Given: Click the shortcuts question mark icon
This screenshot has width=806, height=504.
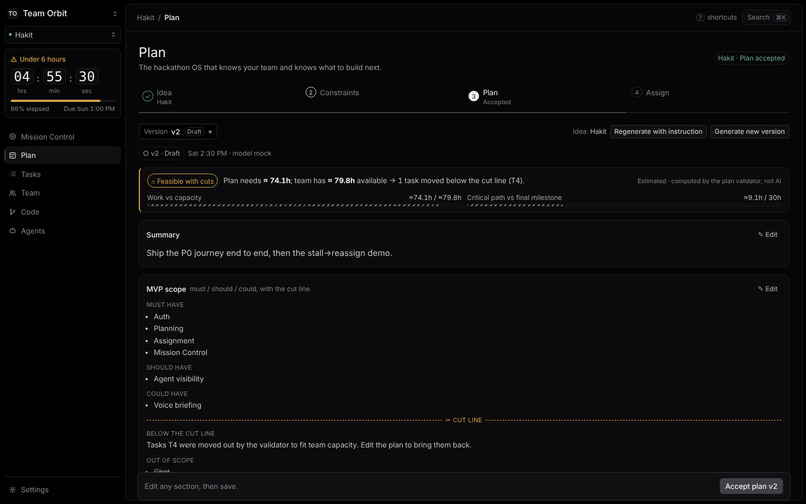Looking at the screenshot, I should [x=700, y=17].
